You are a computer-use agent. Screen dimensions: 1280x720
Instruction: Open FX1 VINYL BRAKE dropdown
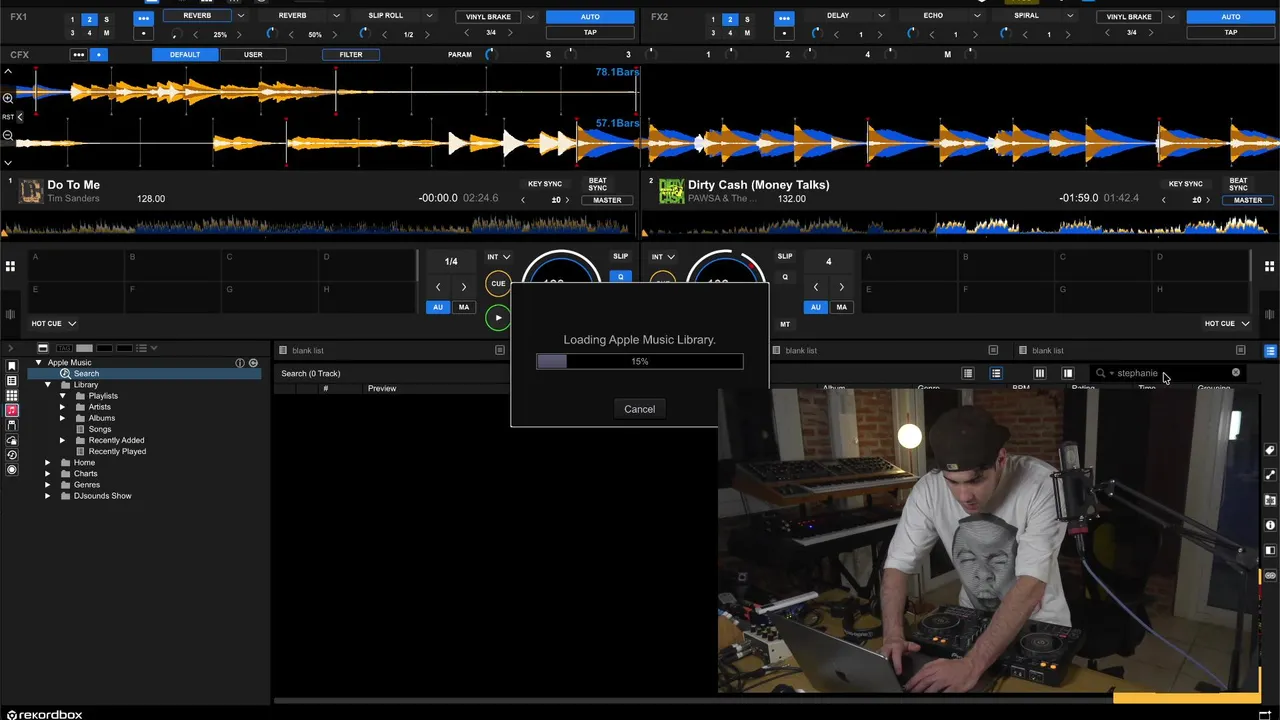click(531, 17)
